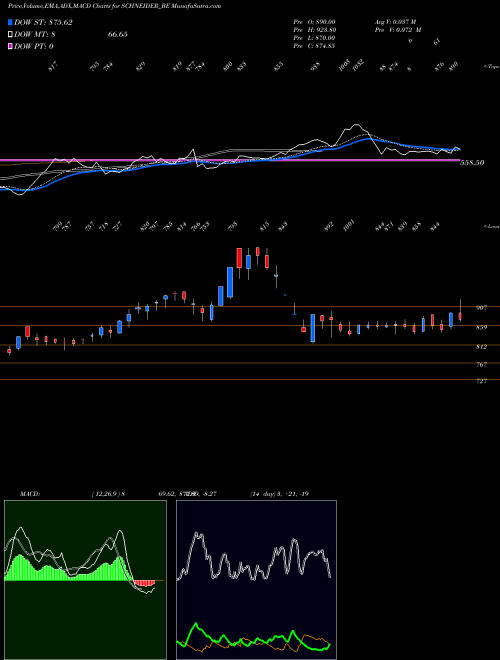This screenshot has width=500, height=660.
Task: Click the '812' price level label
Action: point(481,347)
